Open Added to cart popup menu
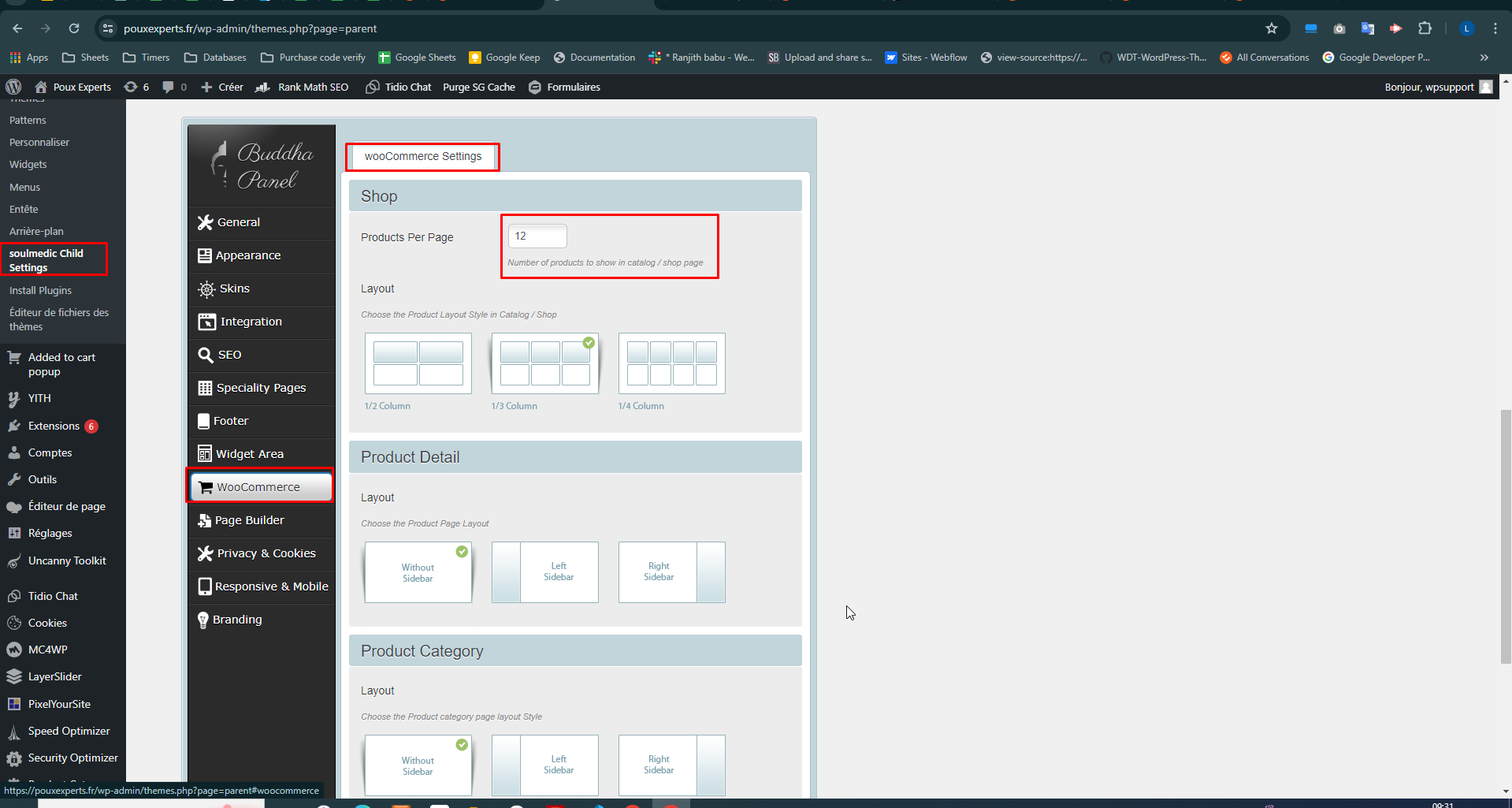 [61, 364]
